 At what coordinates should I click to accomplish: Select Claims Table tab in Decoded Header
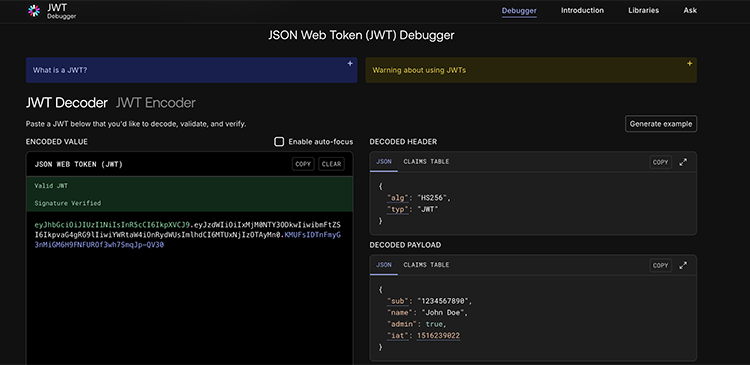click(x=426, y=162)
